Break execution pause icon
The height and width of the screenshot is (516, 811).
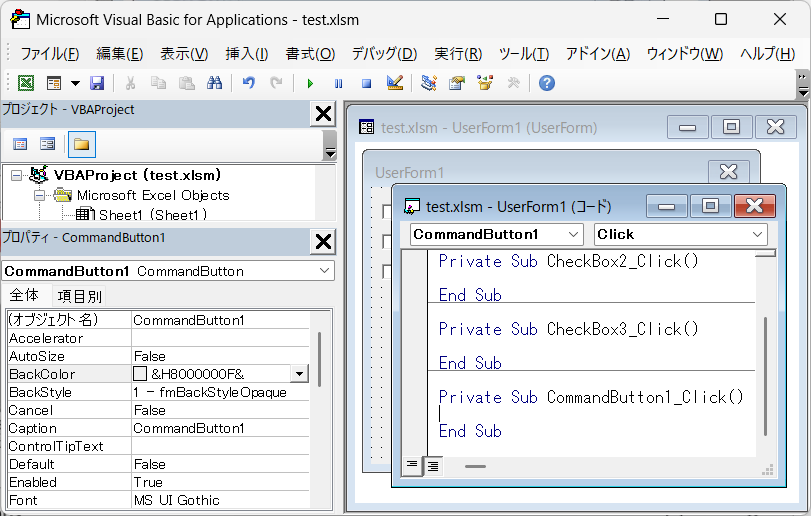coord(338,83)
